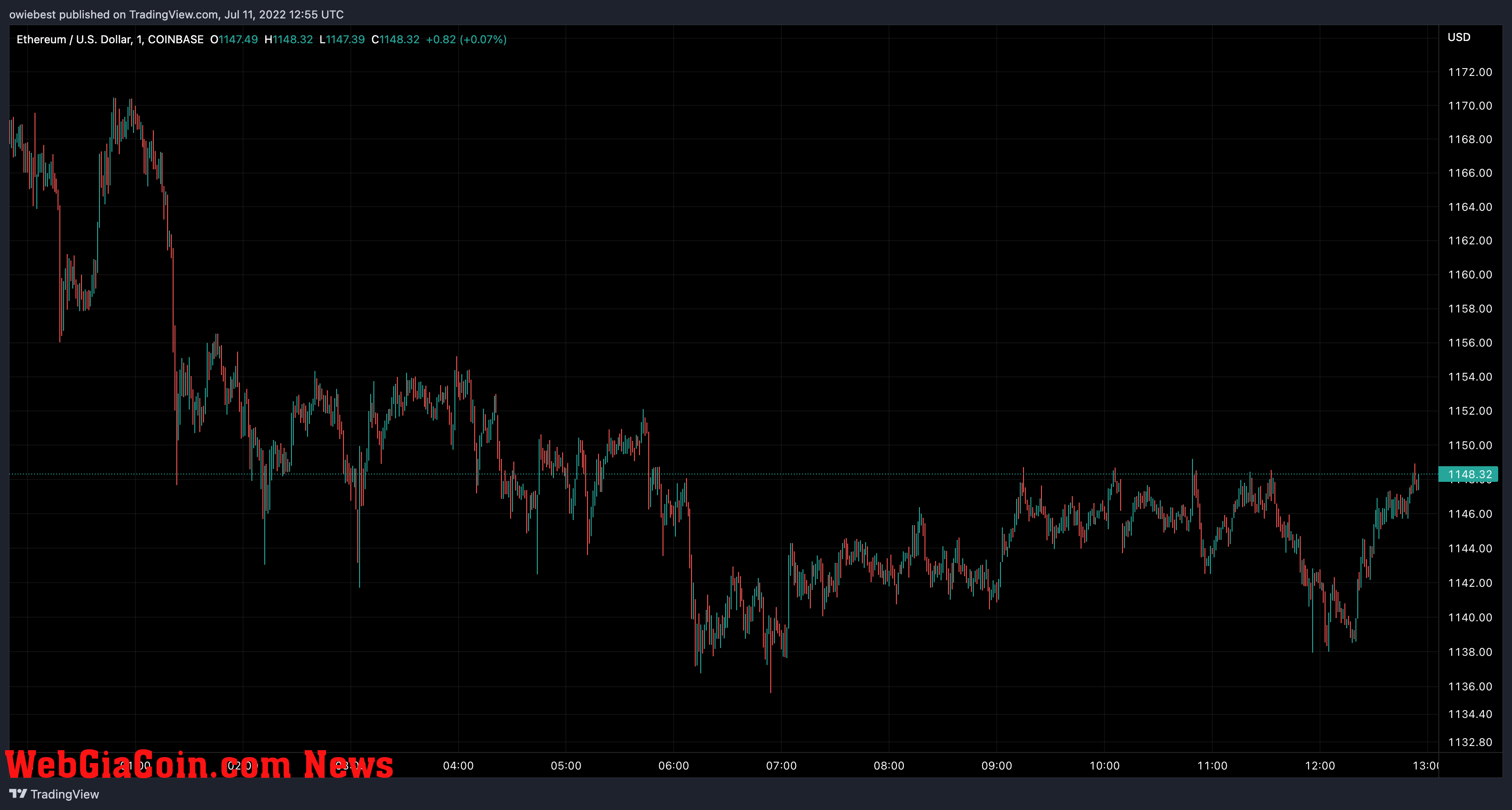Click the 1160.00 price axis label
Screen dimensions: 1512x810
click(1470, 274)
